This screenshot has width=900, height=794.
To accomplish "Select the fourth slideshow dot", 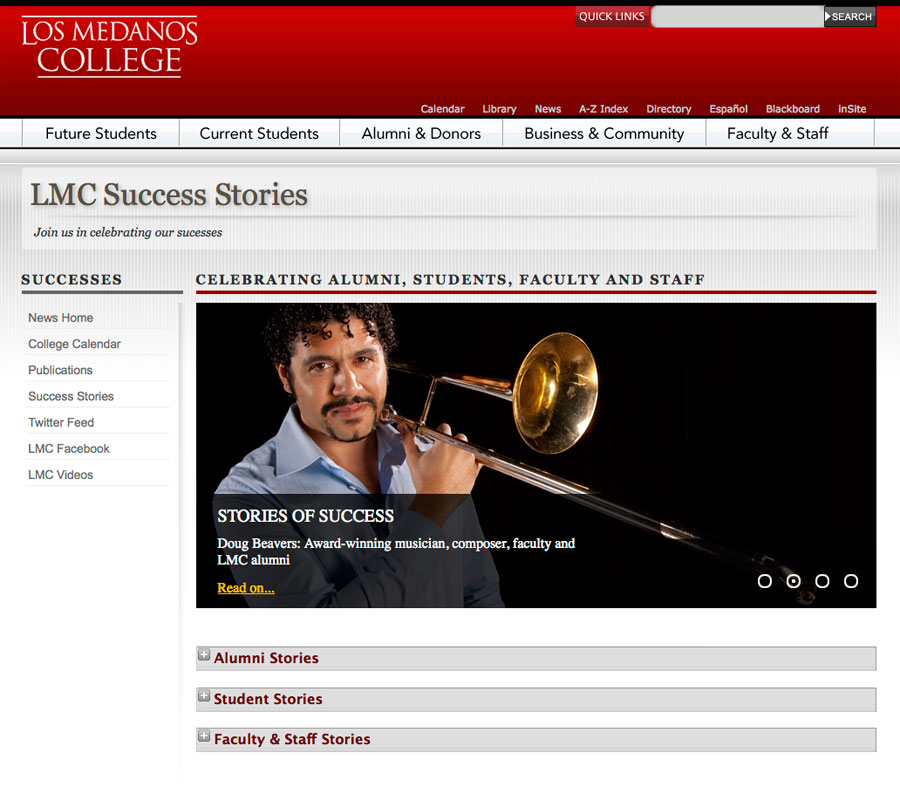I will tap(851, 581).
